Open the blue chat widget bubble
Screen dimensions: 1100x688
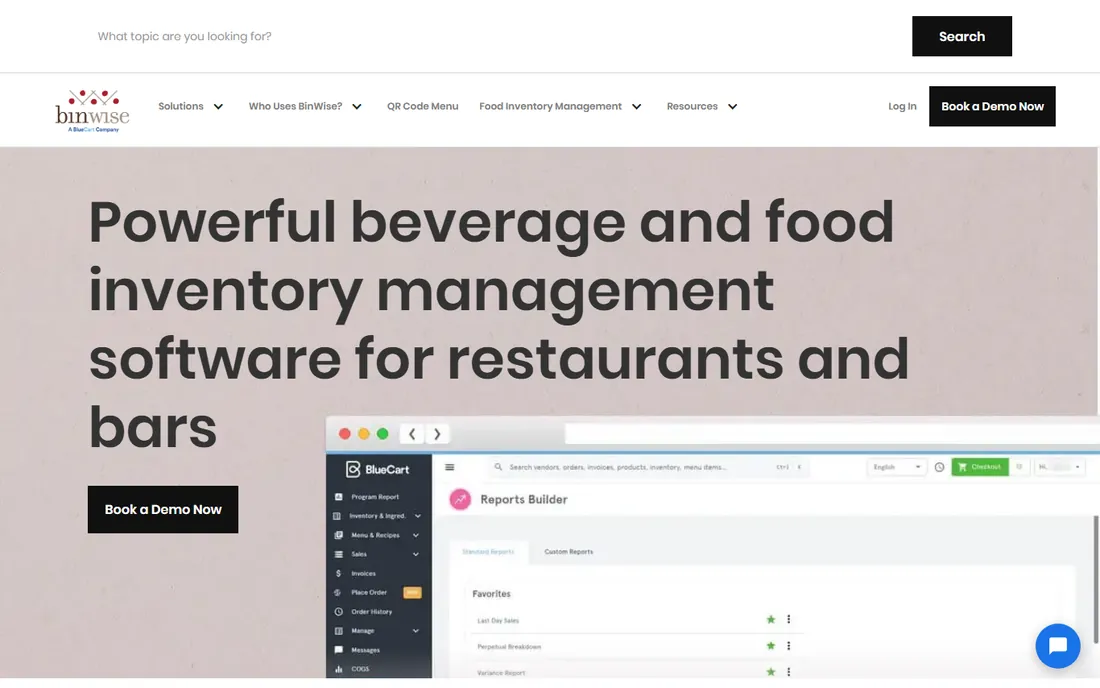coord(1057,645)
